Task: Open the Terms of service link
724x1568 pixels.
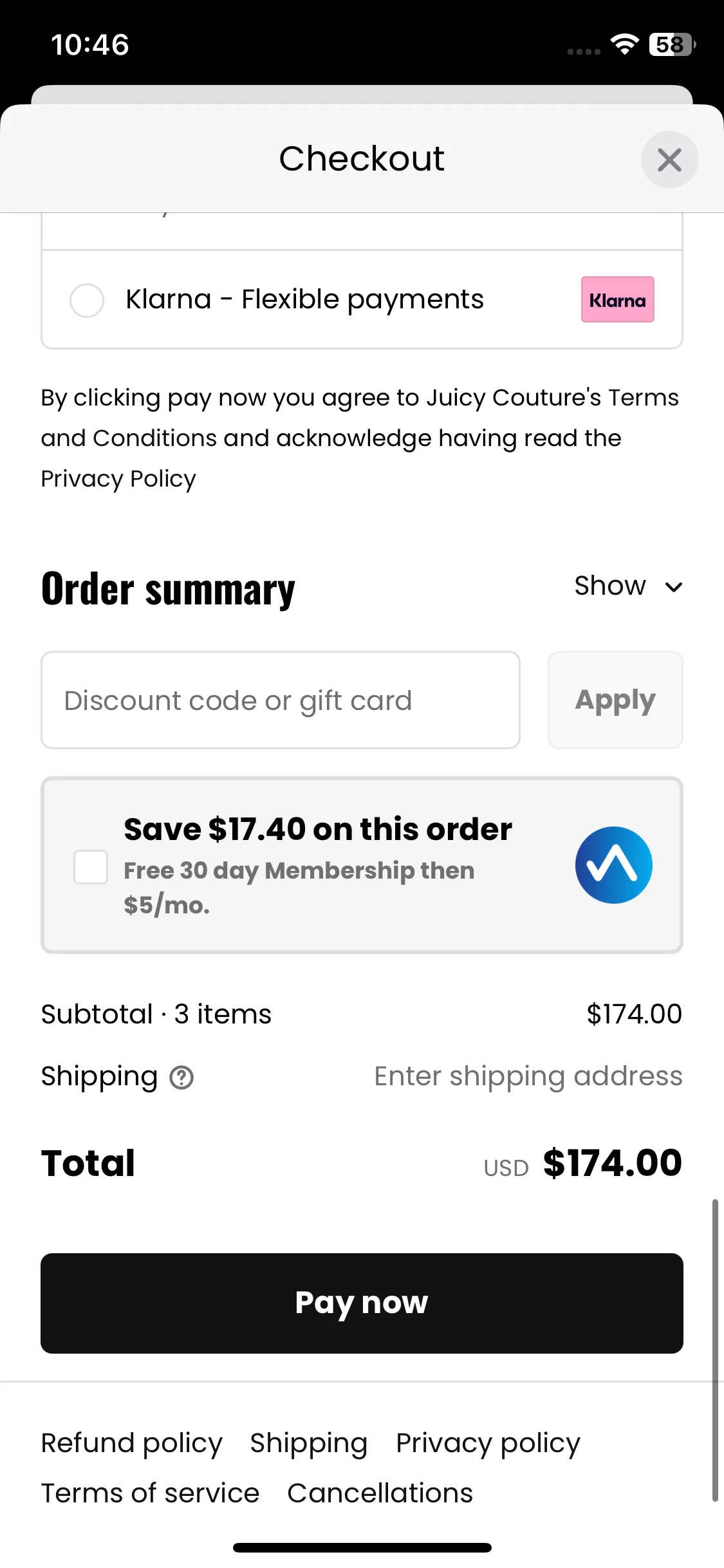Action: [x=151, y=1492]
